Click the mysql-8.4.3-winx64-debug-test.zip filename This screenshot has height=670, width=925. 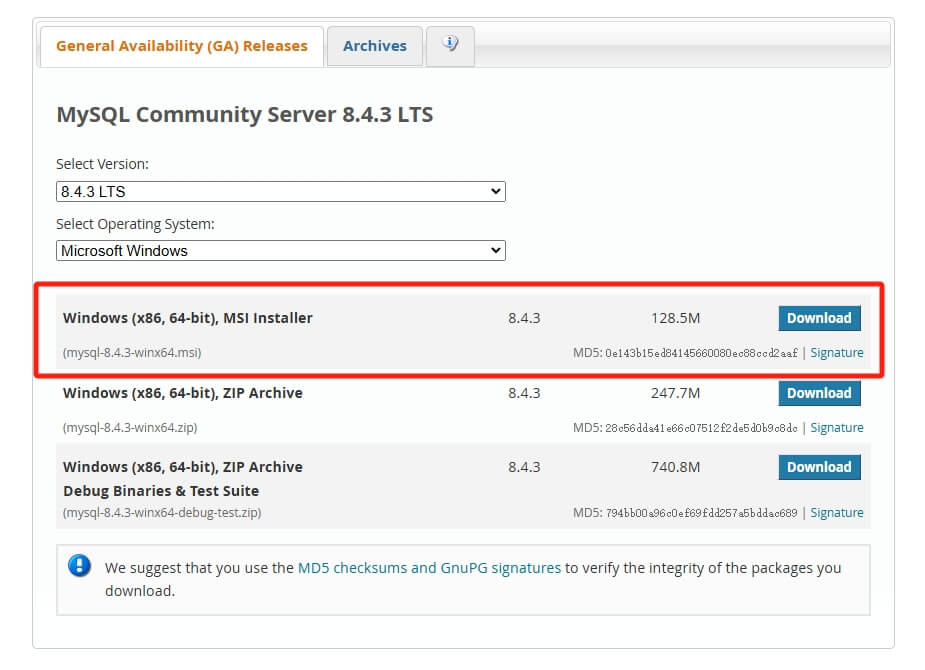(162, 513)
